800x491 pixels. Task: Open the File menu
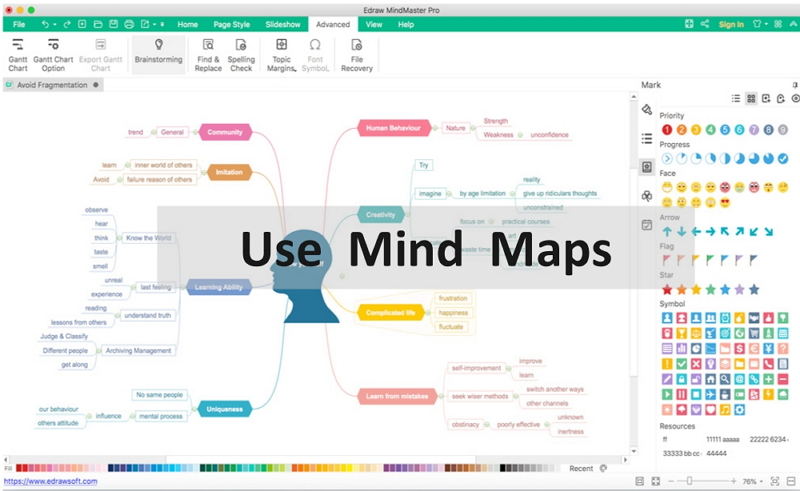click(19, 24)
